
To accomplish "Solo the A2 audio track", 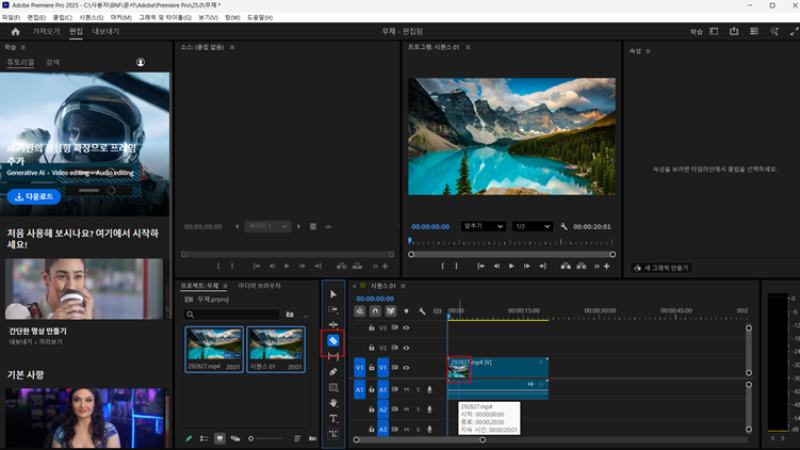I will (x=418, y=409).
